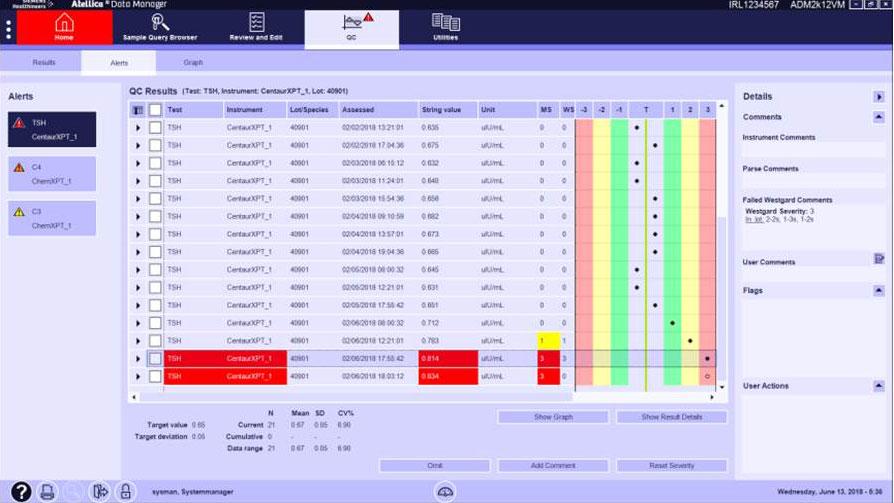894x503 pixels.
Task: Click the Reset Severity button
Action: pos(671,465)
